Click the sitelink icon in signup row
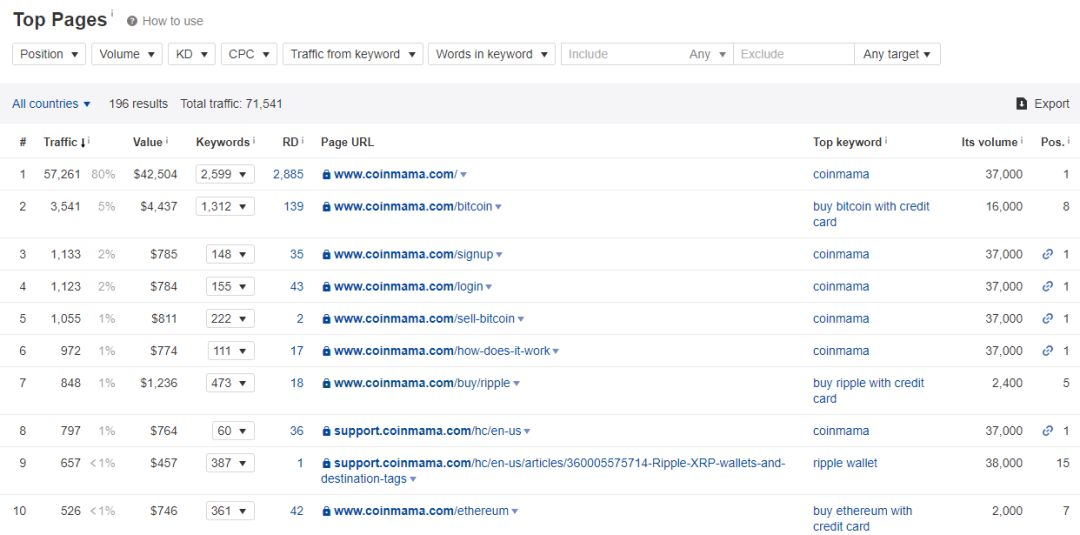Image resolution: width=1080 pixels, height=535 pixels. tap(1048, 254)
